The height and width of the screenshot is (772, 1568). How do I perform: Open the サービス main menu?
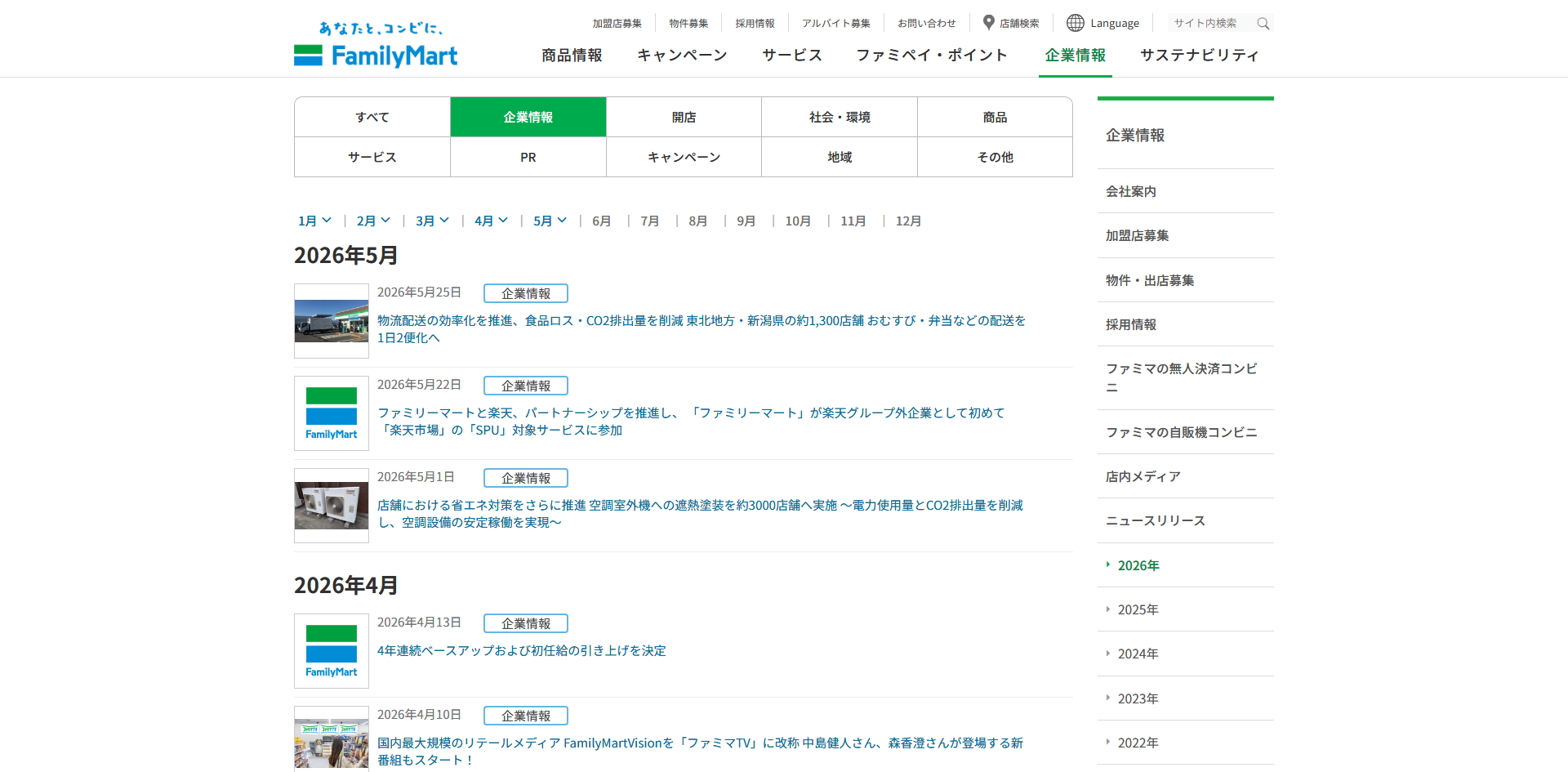(x=792, y=55)
